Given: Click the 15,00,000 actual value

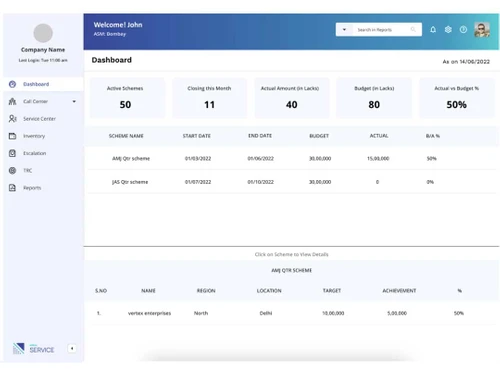Looking at the screenshot, I should point(378,158).
